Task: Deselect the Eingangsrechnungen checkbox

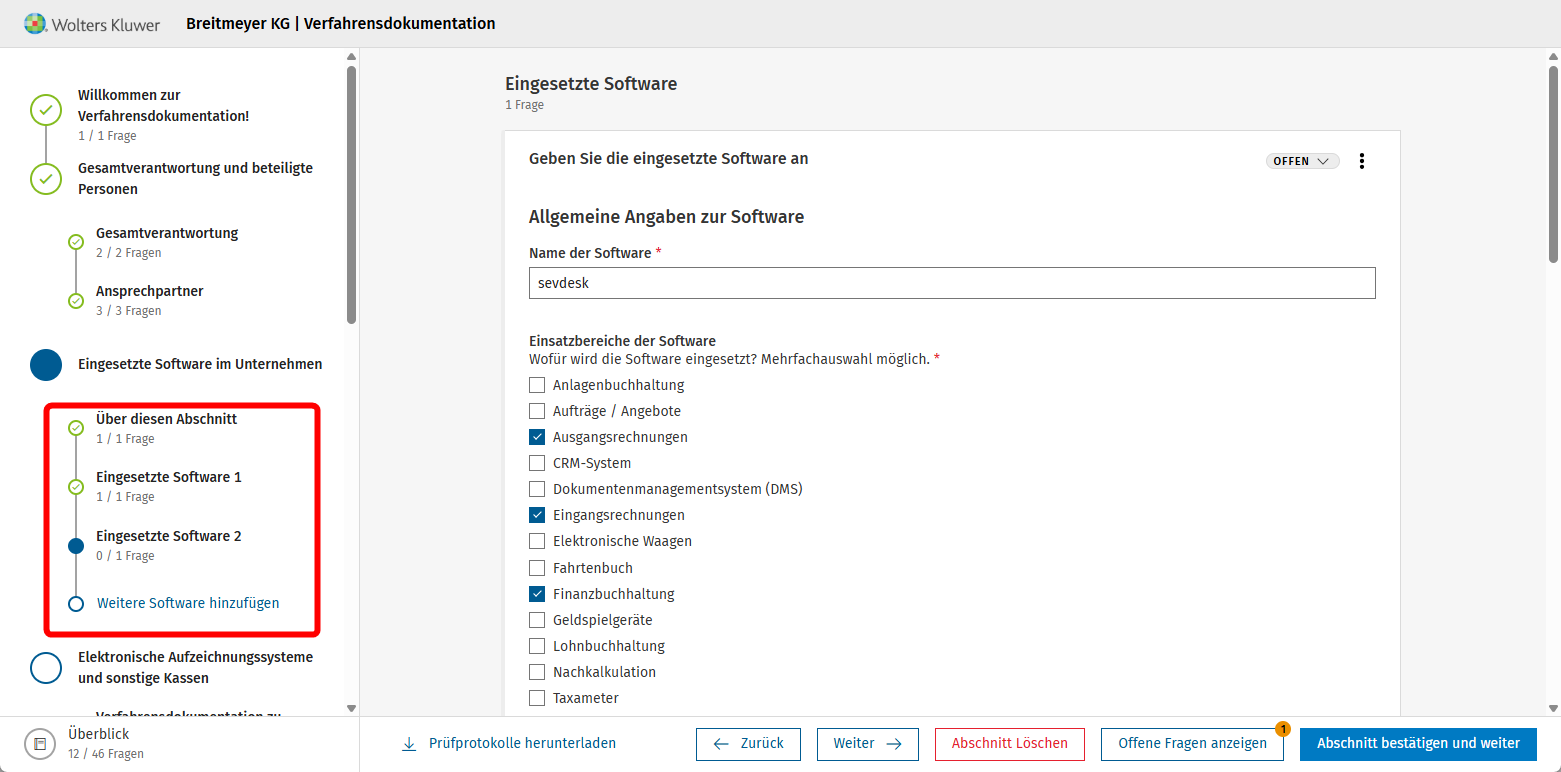Action: tap(537, 515)
